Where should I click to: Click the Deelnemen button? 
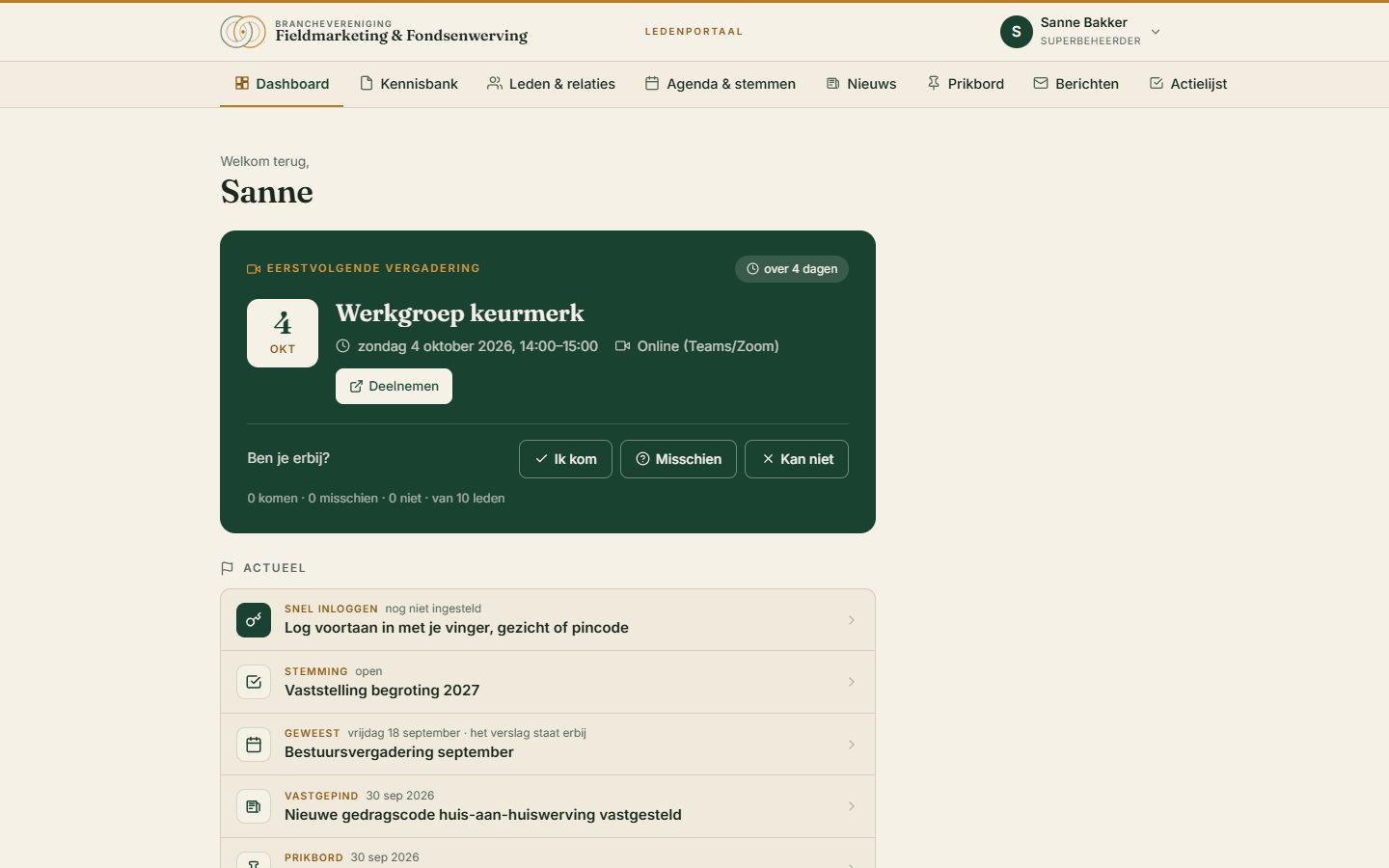pyautogui.click(x=394, y=386)
